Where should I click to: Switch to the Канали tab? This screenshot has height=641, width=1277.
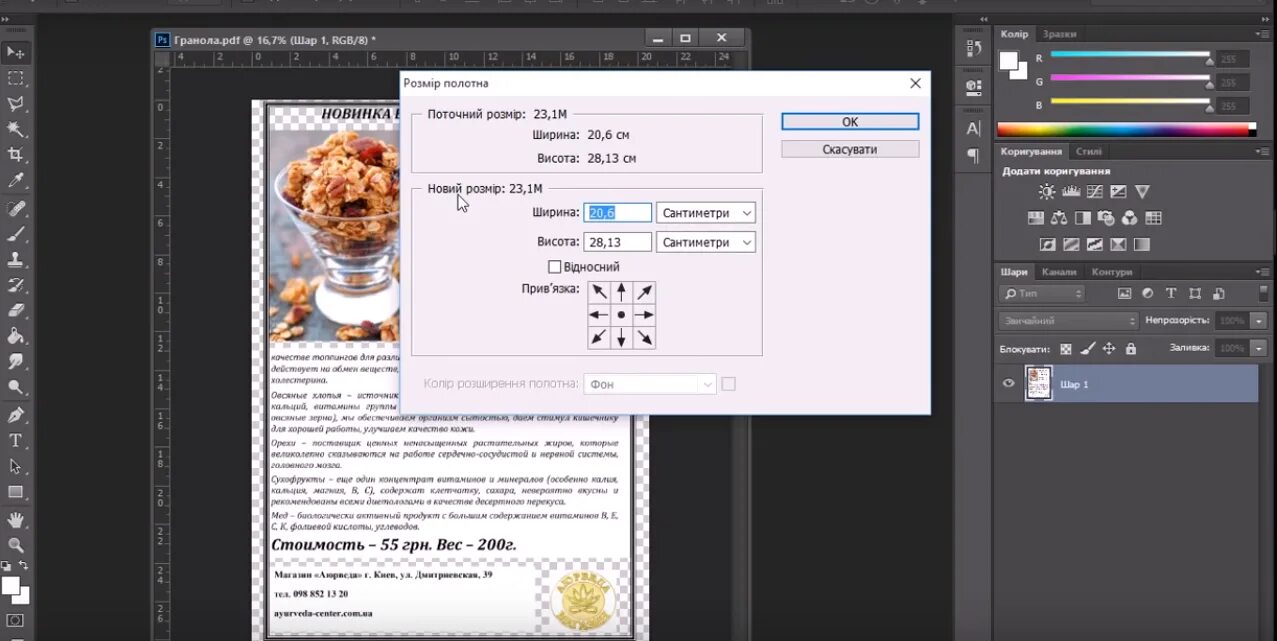(1059, 272)
